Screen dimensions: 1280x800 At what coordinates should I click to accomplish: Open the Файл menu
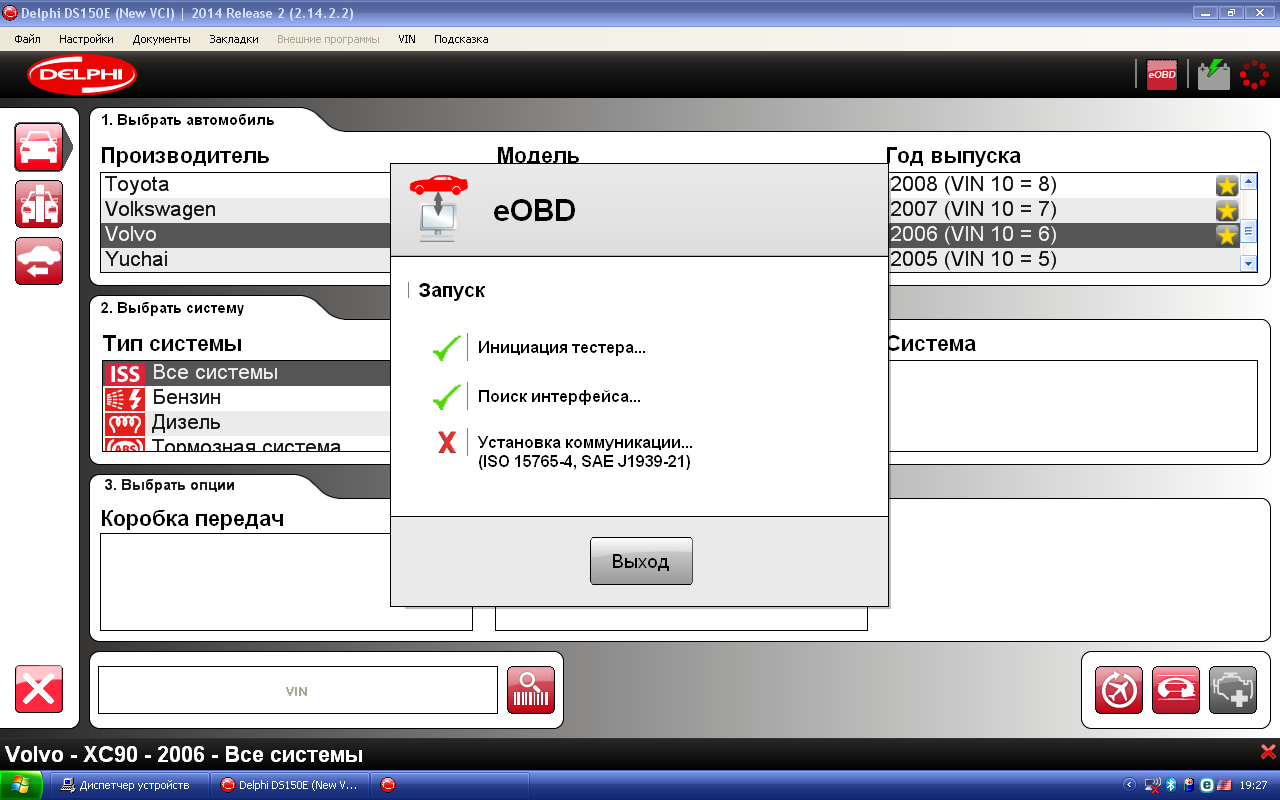28,39
